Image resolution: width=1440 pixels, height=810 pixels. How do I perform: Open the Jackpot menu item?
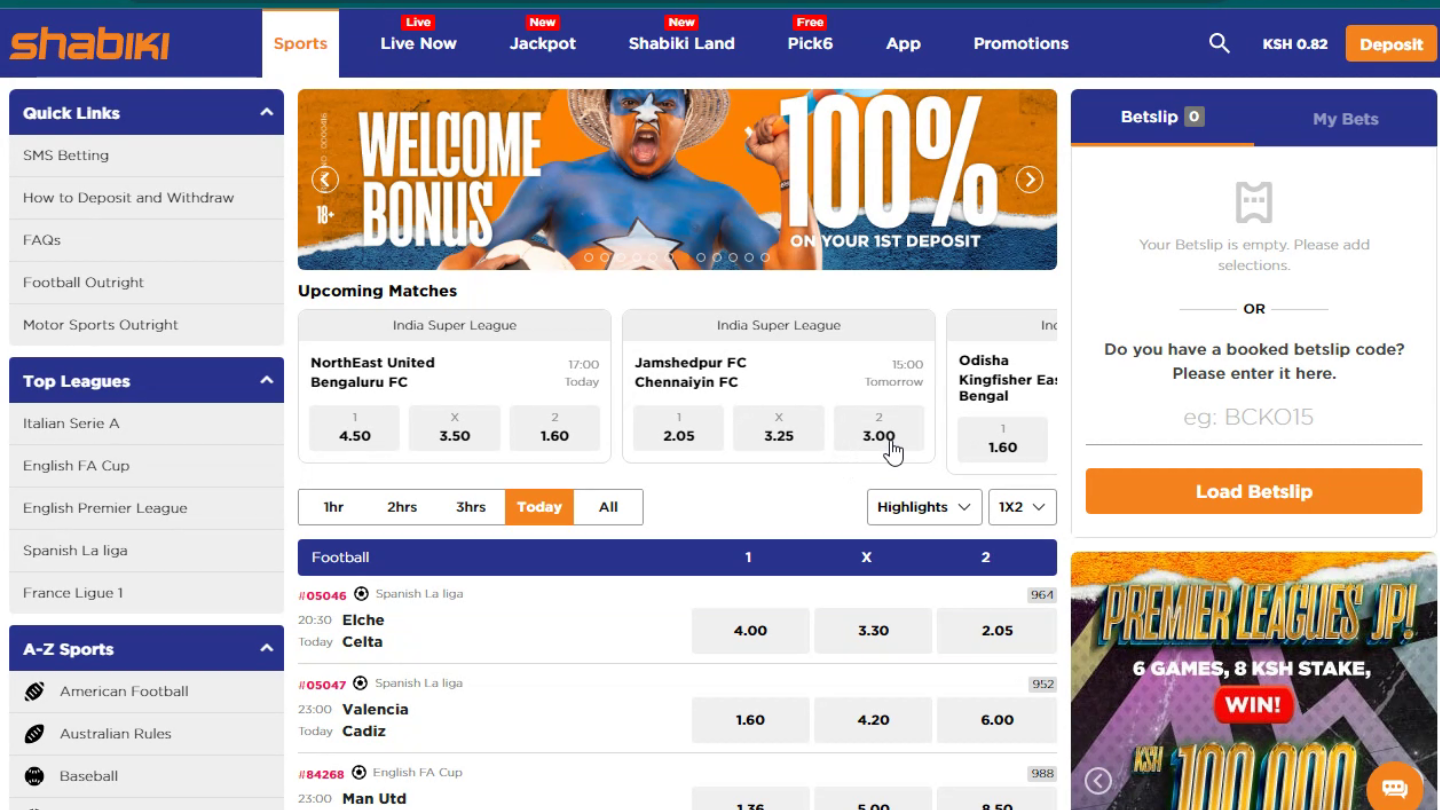pos(543,43)
